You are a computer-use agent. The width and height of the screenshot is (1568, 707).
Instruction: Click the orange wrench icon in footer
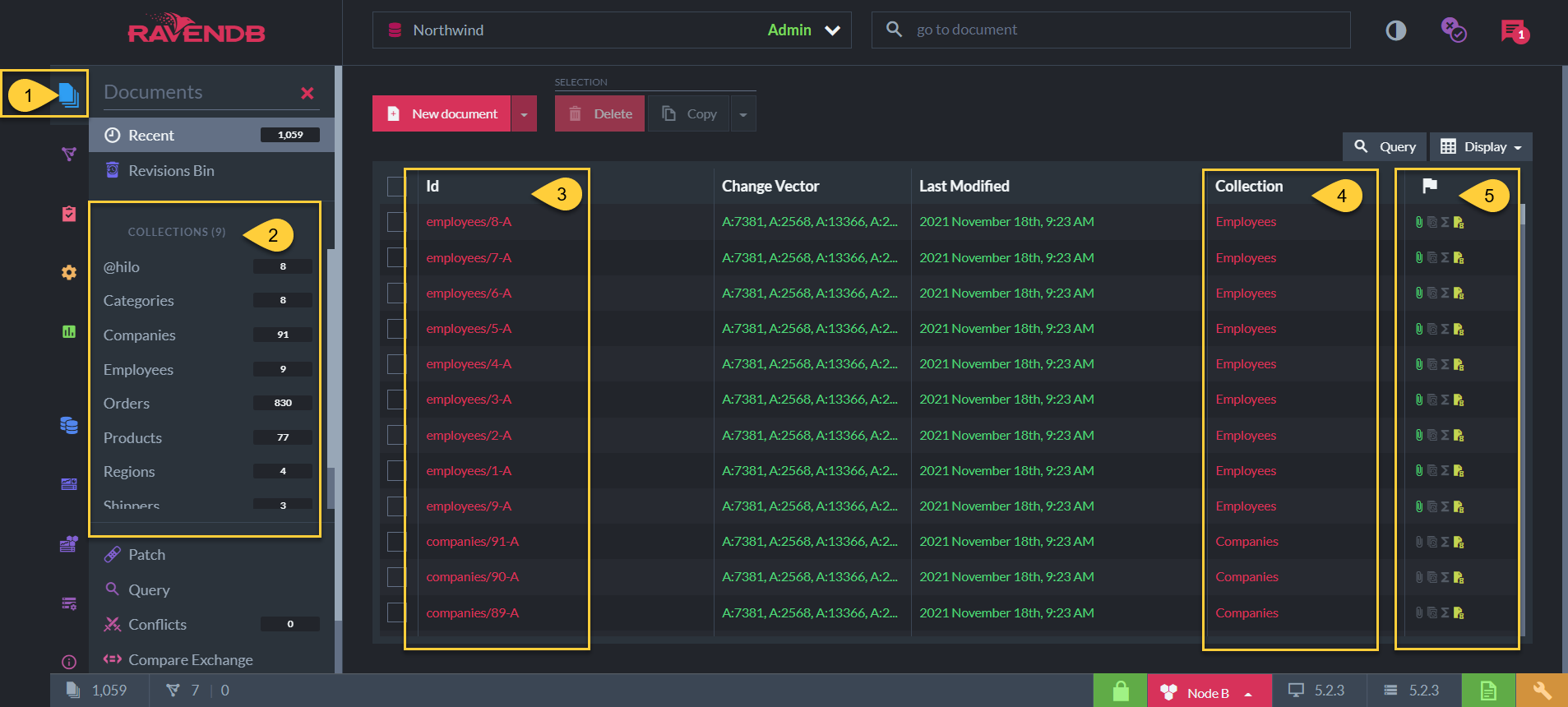pyautogui.click(x=1542, y=691)
